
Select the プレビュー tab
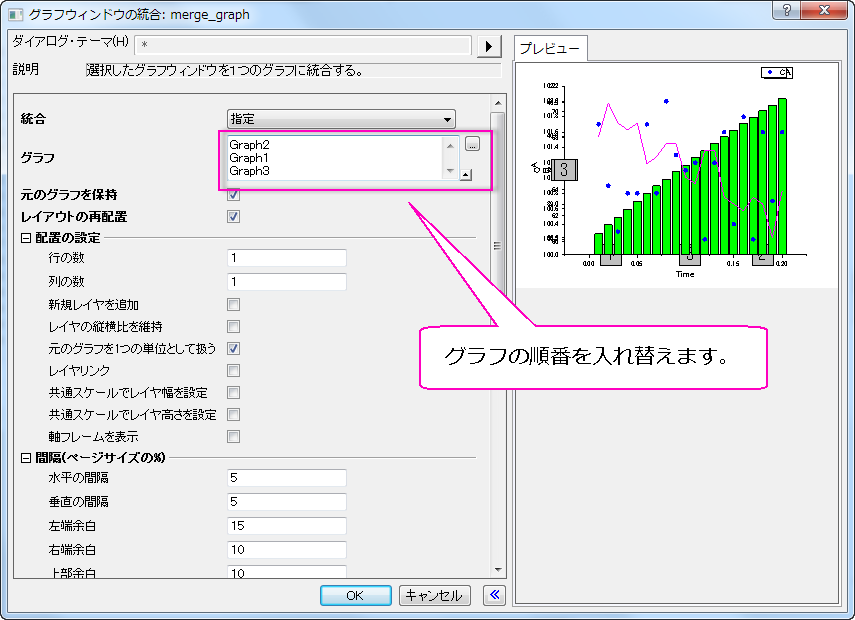(x=550, y=48)
